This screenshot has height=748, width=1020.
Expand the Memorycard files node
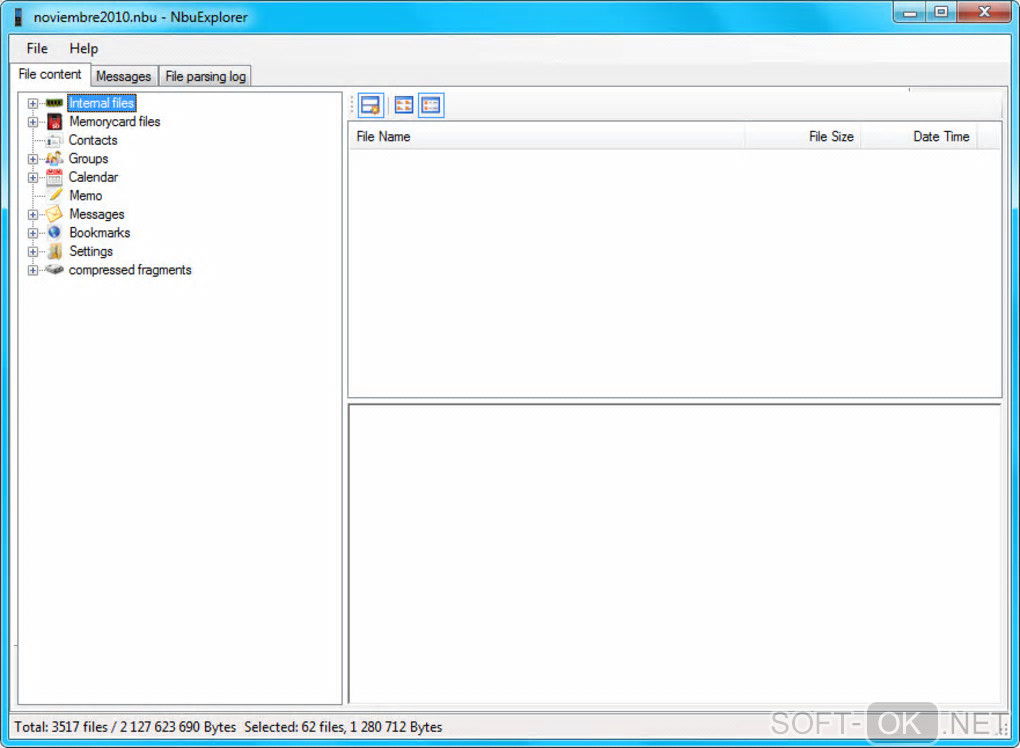33,122
